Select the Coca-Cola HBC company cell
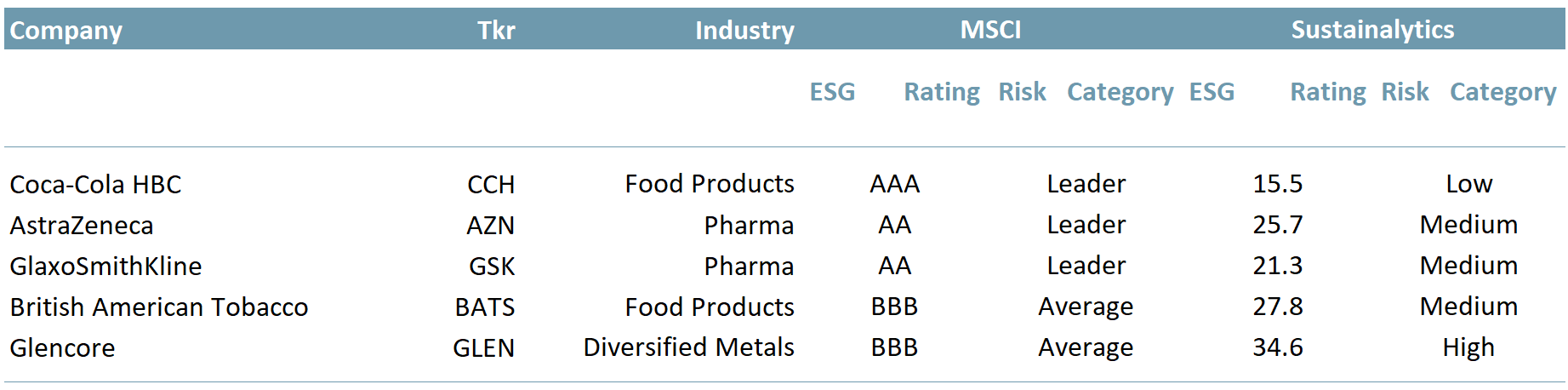Viewport: 1568px width, 390px height. 95,185
